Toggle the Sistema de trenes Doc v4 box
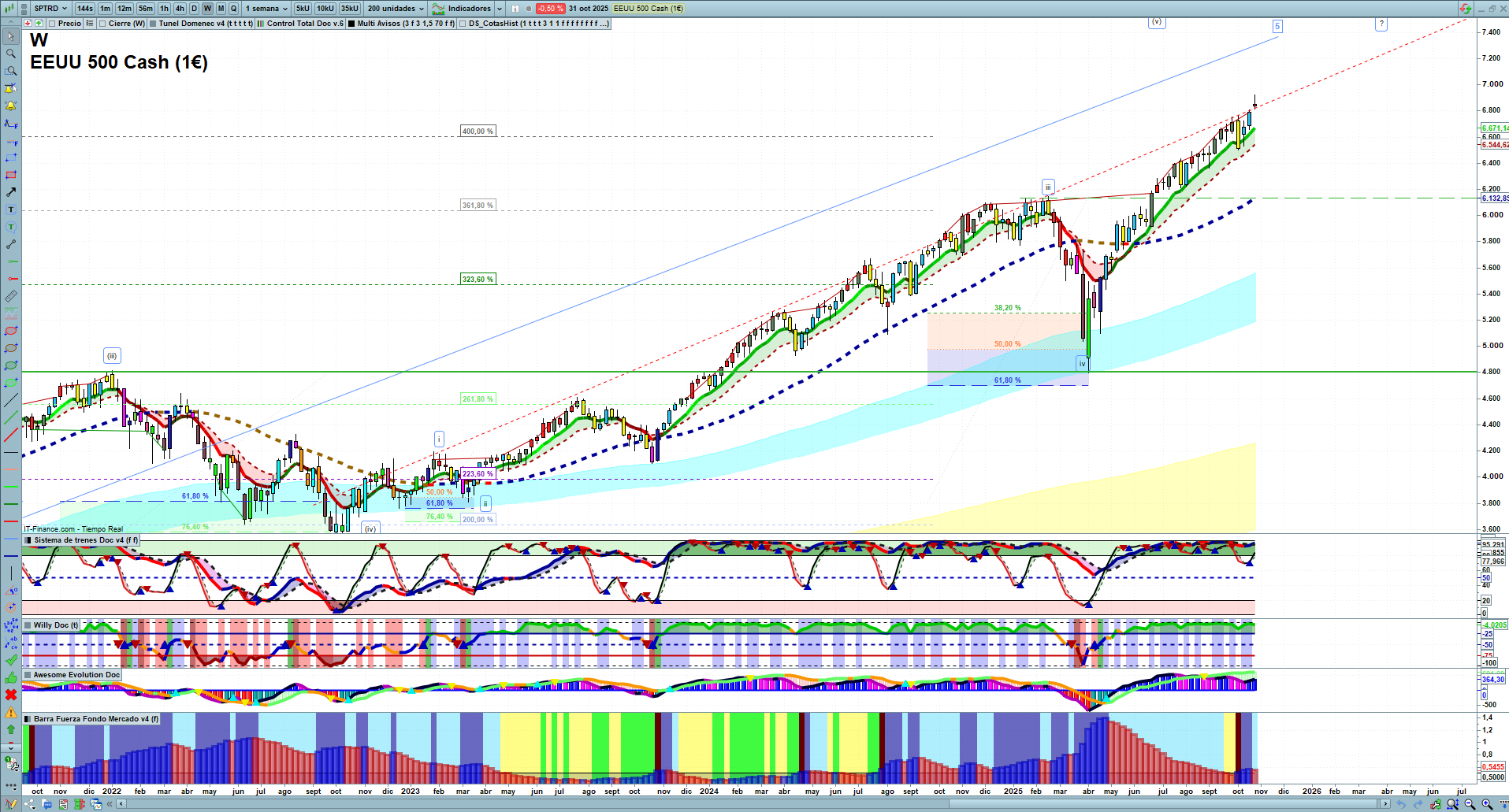1509x812 pixels. tap(28, 540)
